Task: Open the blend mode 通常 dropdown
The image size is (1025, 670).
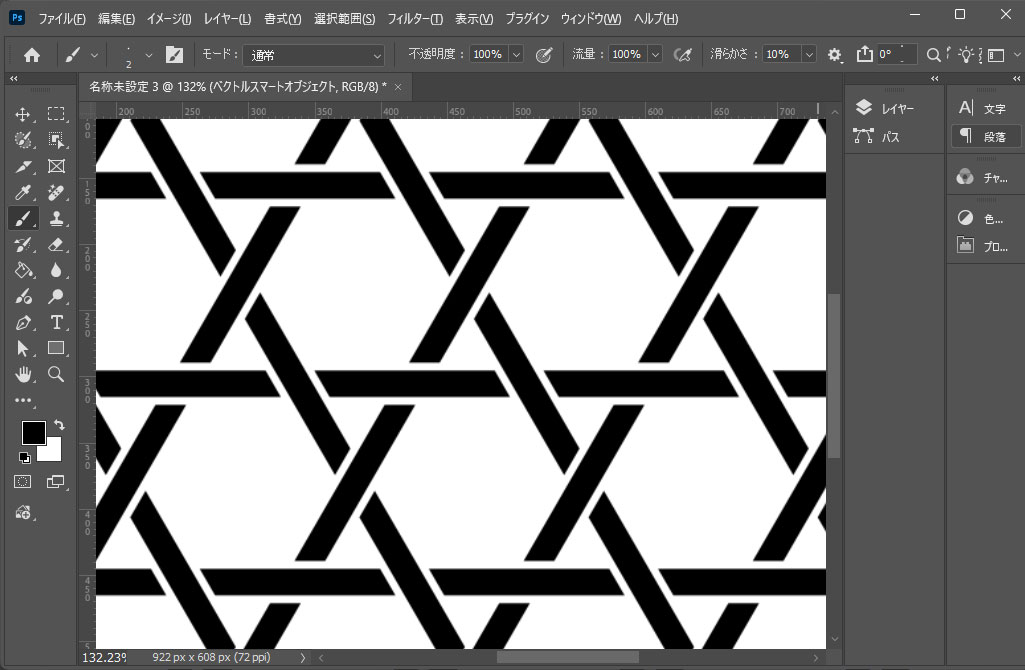Action: 313,55
